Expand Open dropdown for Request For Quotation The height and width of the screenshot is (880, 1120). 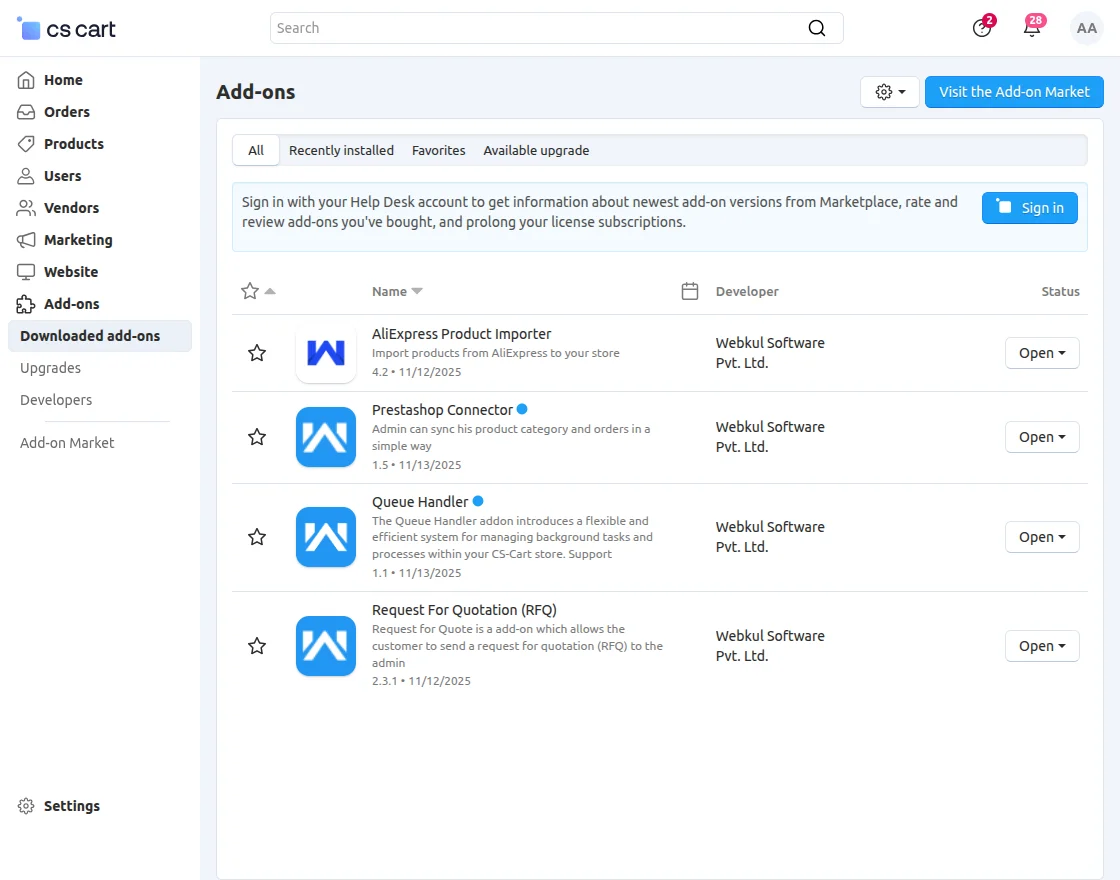pos(1041,646)
